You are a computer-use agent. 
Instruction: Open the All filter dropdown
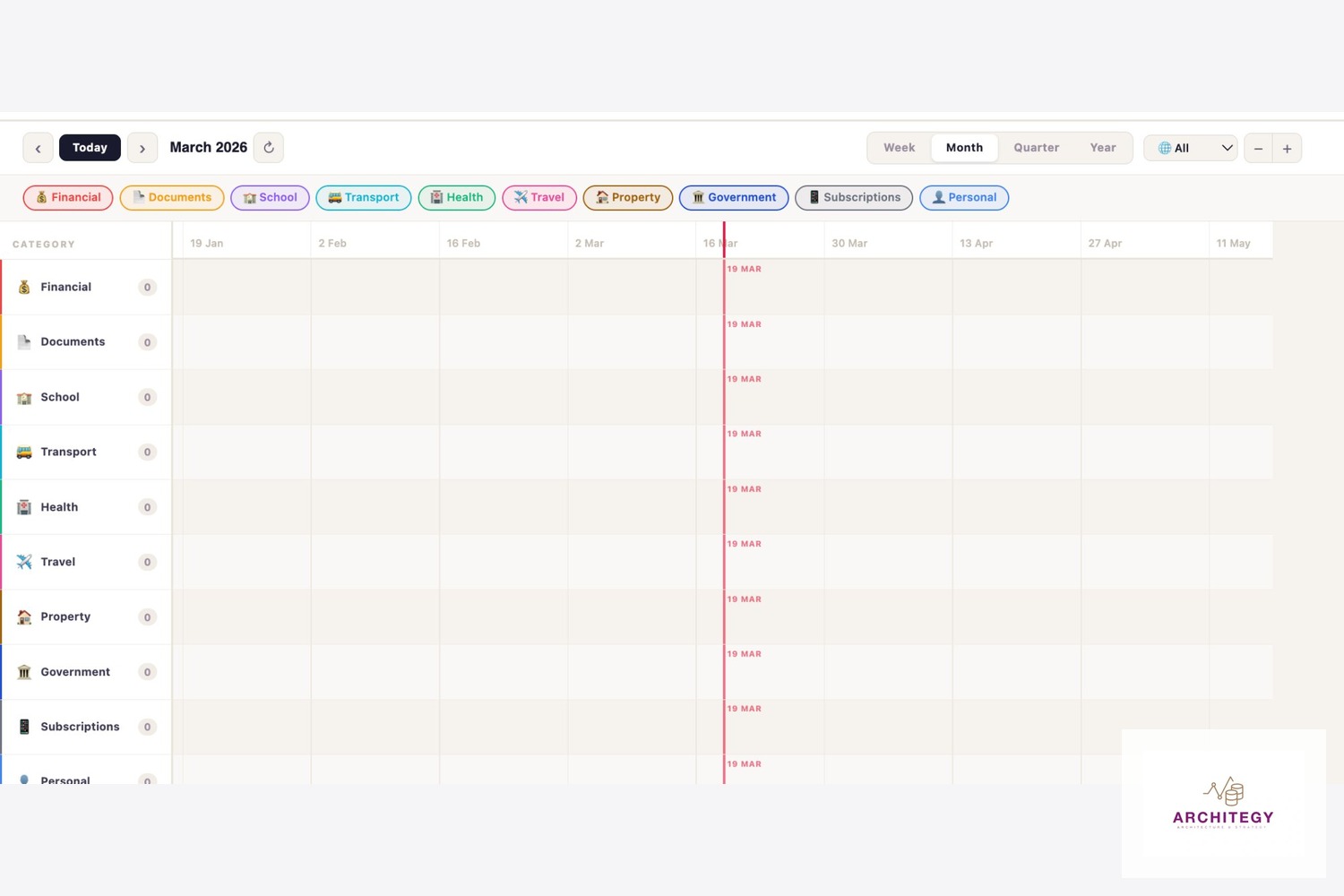[x=1190, y=149]
